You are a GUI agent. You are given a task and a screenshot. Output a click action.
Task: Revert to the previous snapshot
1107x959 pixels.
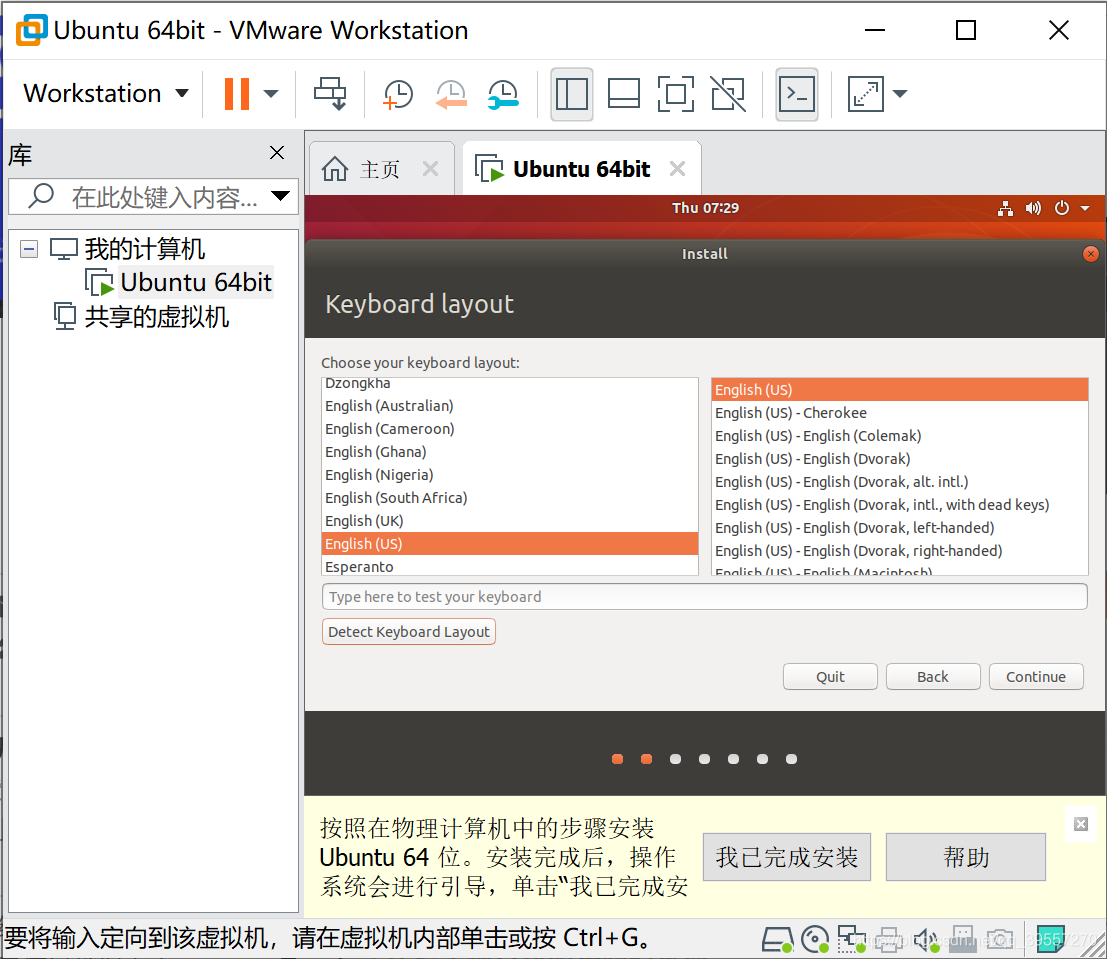[x=450, y=94]
